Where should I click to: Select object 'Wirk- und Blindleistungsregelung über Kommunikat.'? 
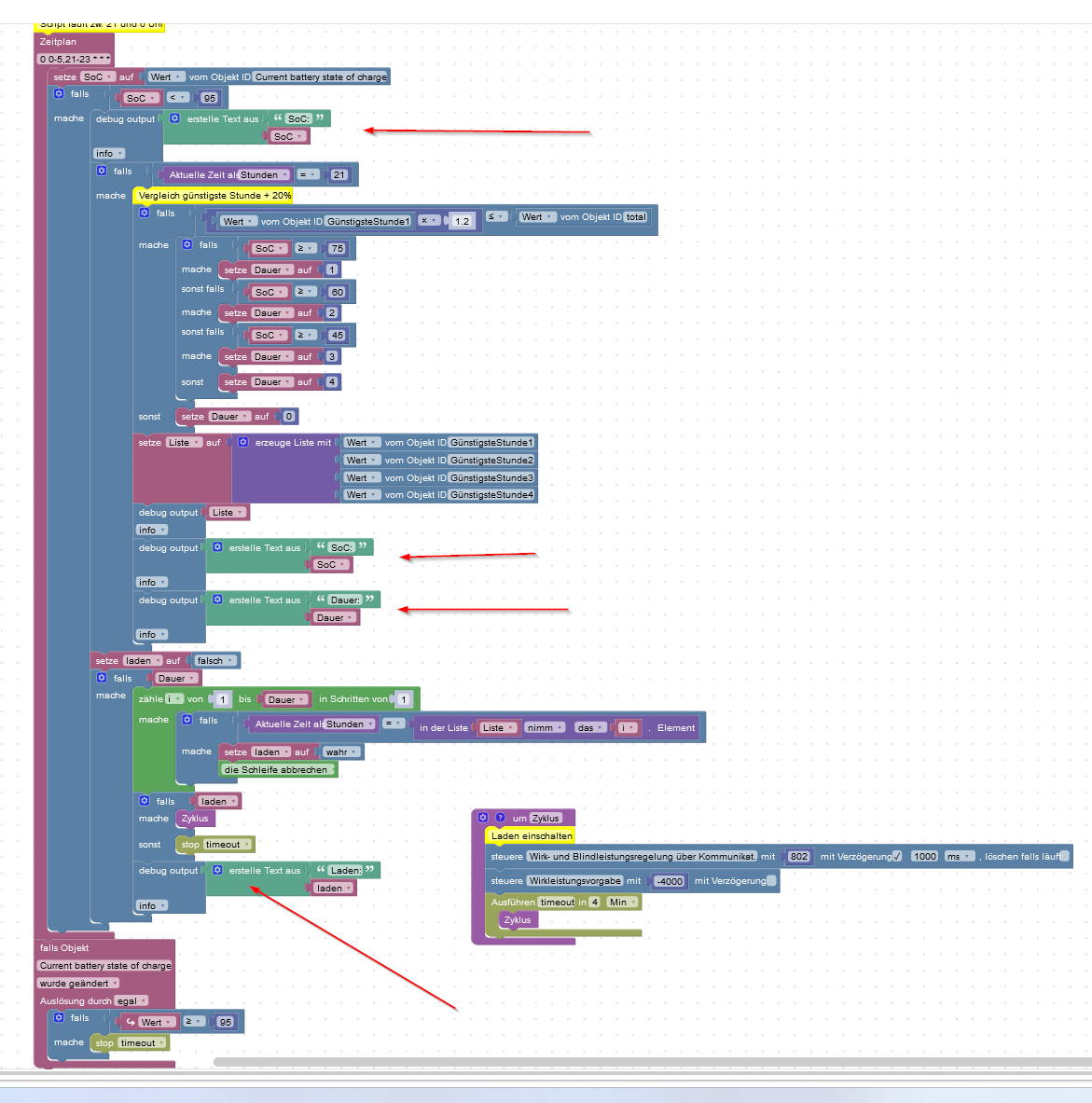click(x=642, y=857)
